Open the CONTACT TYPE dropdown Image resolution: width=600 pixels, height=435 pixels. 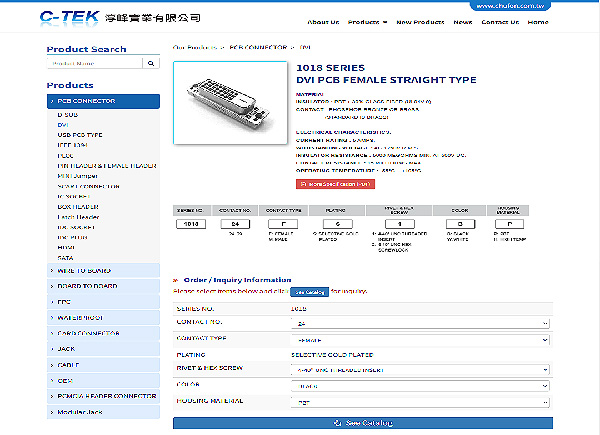point(420,340)
